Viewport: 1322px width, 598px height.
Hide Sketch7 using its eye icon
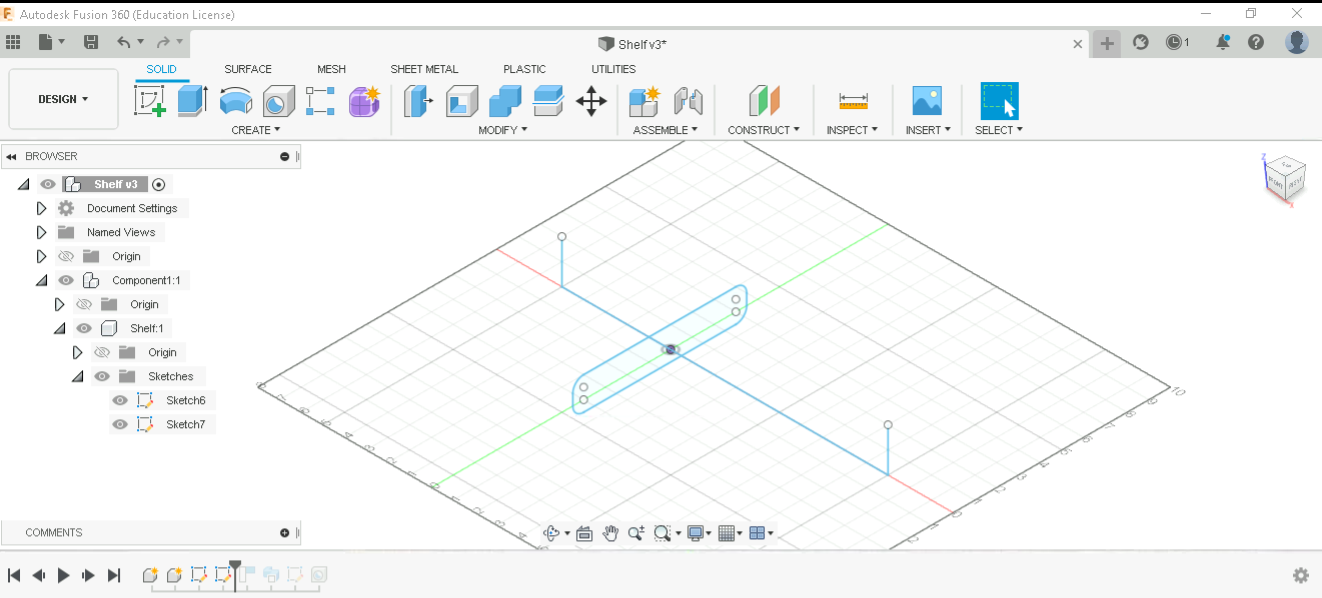coord(120,424)
